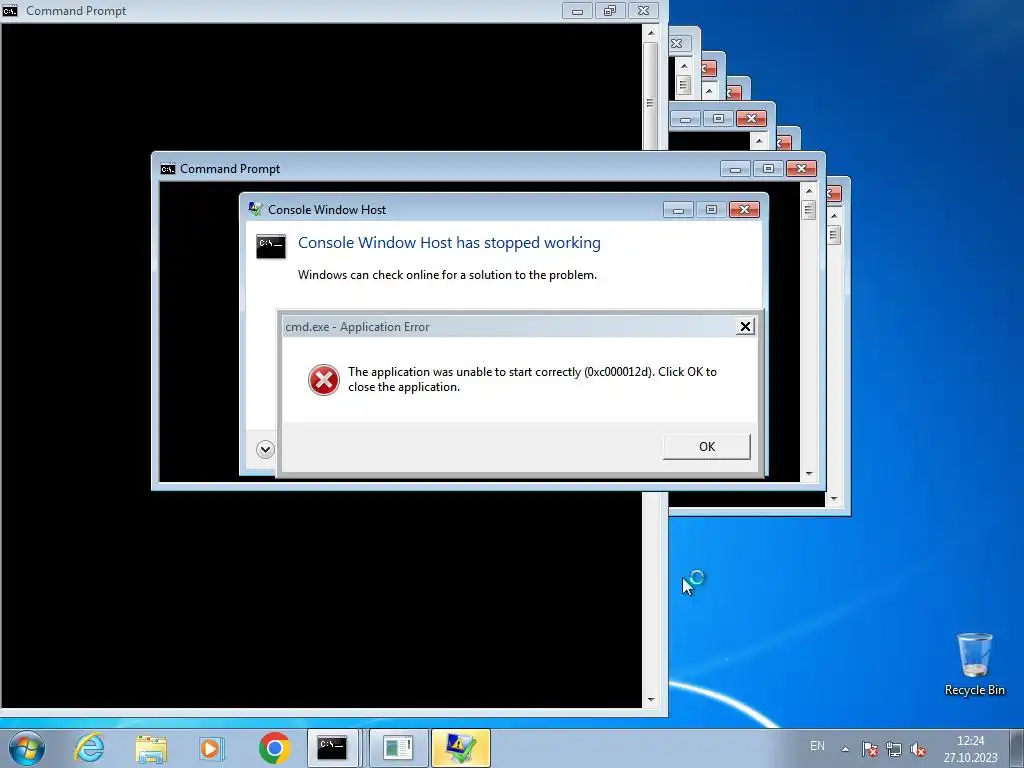This screenshot has height=768, width=1024.
Task: Show hidden tray icons arrow
Action: point(845,749)
